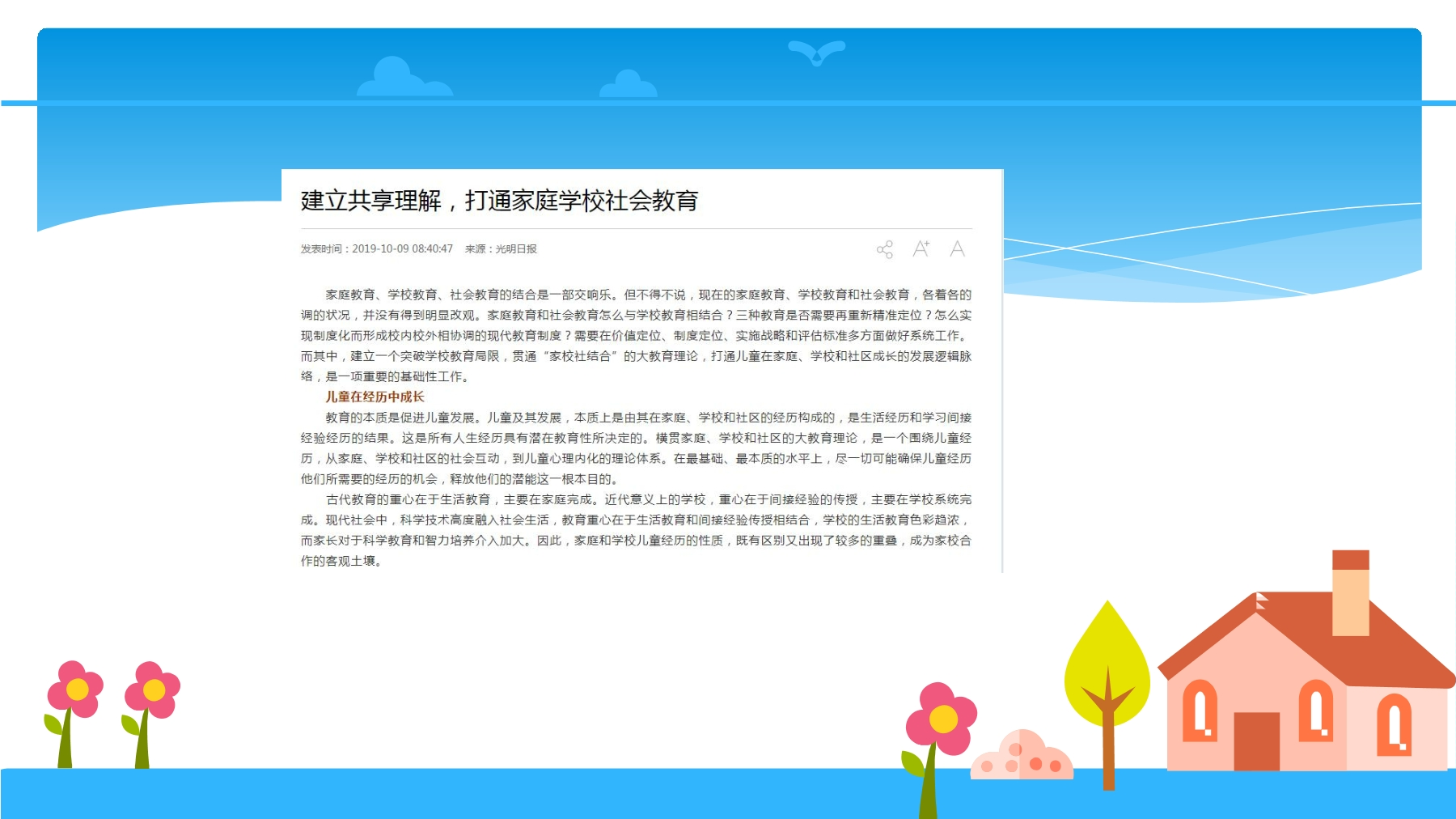Decrease font size with the plain A icon
The image size is (1456, 819).
958,248
